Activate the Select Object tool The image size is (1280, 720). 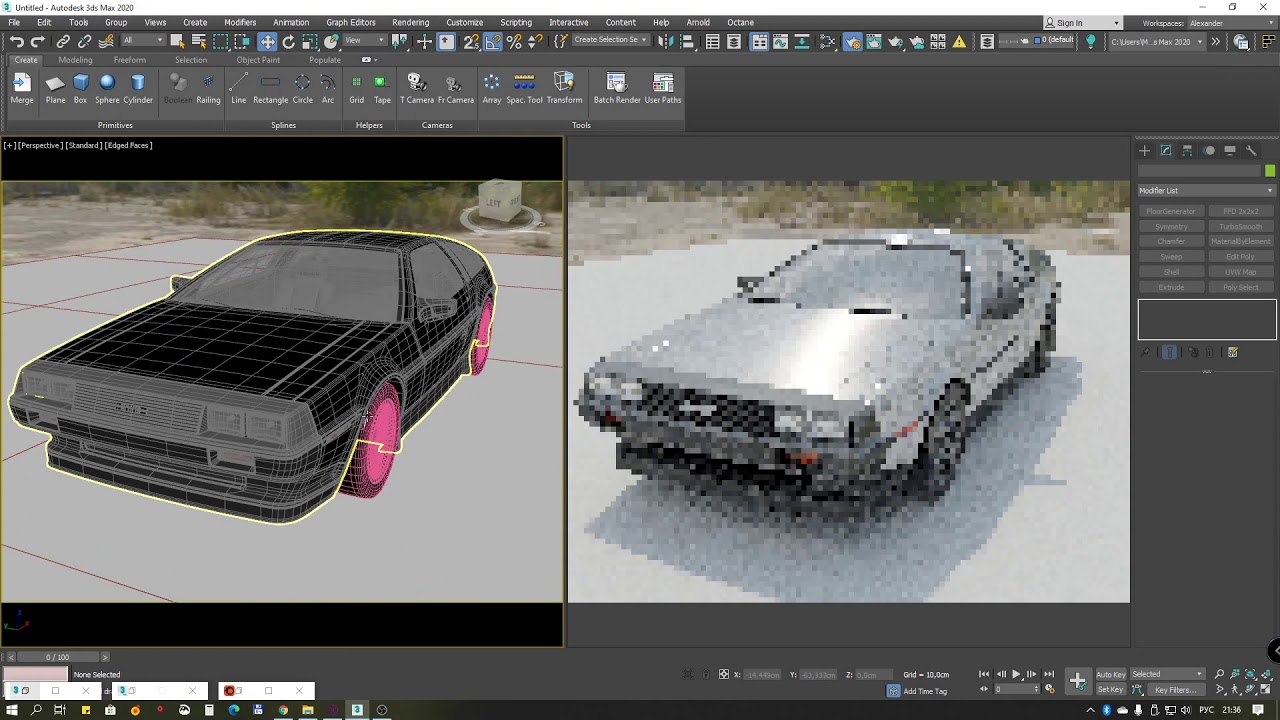tap(177, 41)
